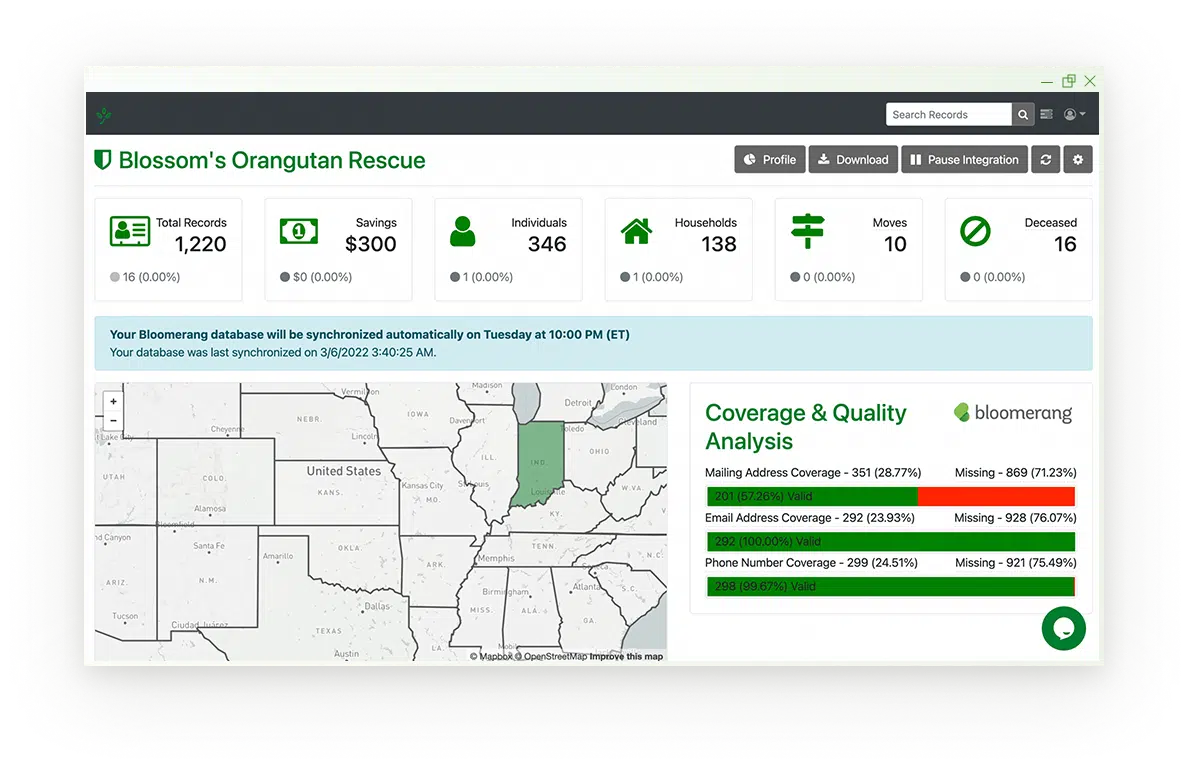This screenshot has height=768, width=1188.
Task: Click the map zoom out minus button
Action: 114,421
